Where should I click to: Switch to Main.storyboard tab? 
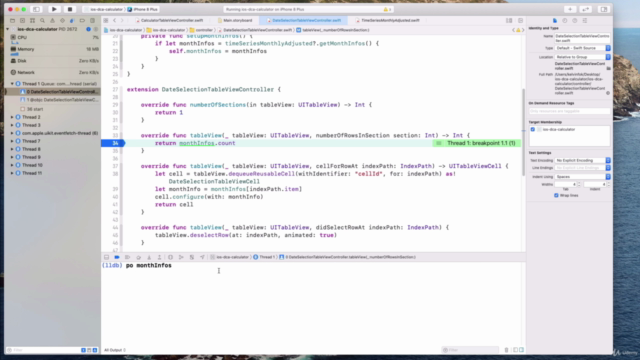pyautogui.click(x=235, y=20)
